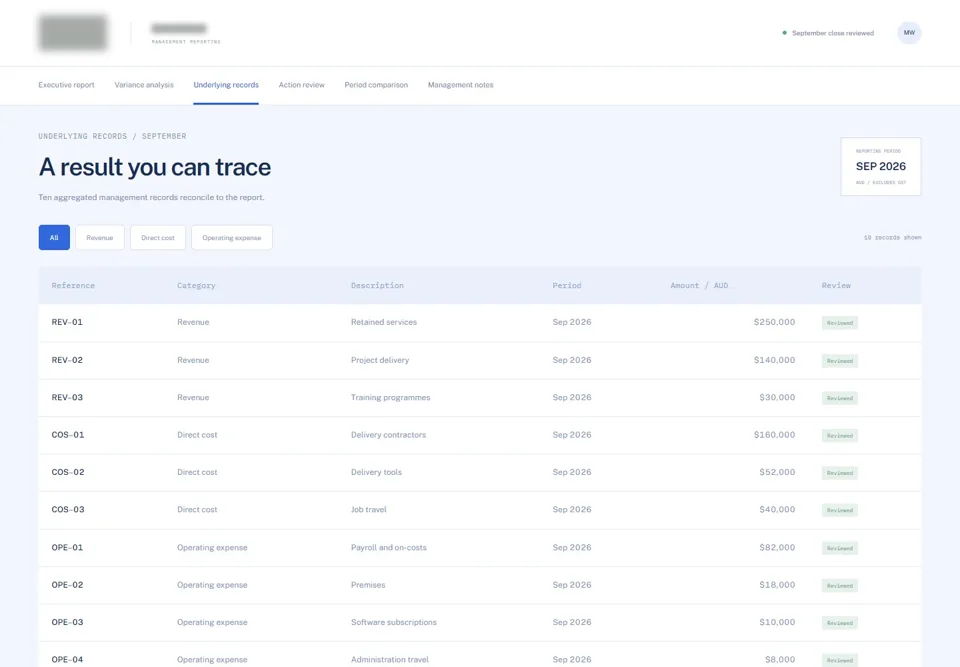Select the COS-01 reference cell
This screenshot has height=667, width=960.
coord(68,435)
